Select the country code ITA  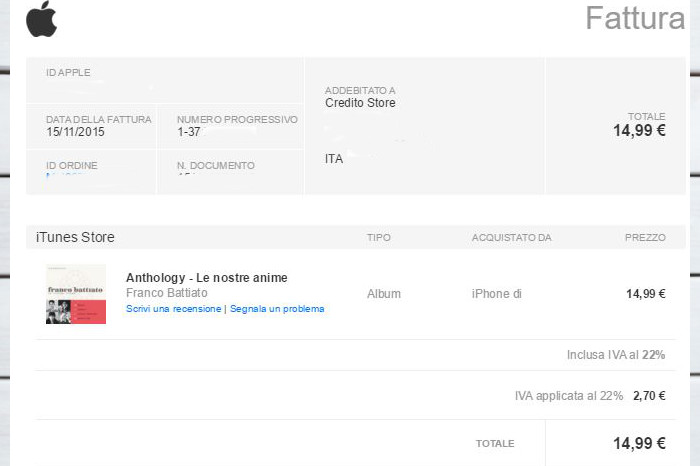click(334, 159)
